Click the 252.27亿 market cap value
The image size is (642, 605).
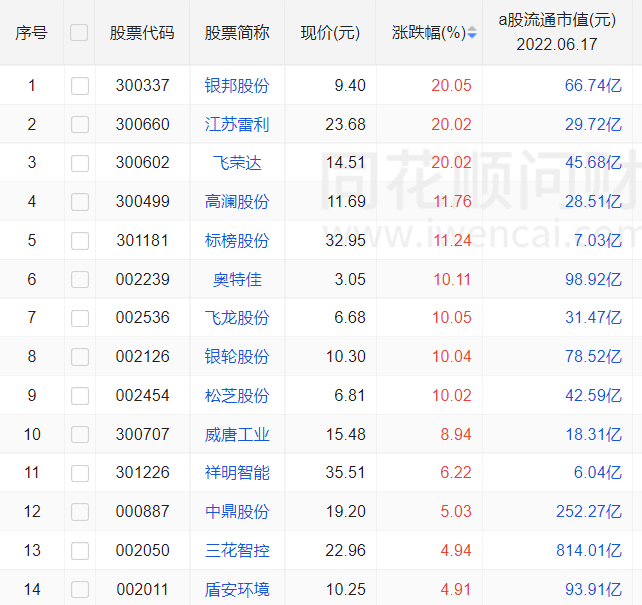[589, 512]
